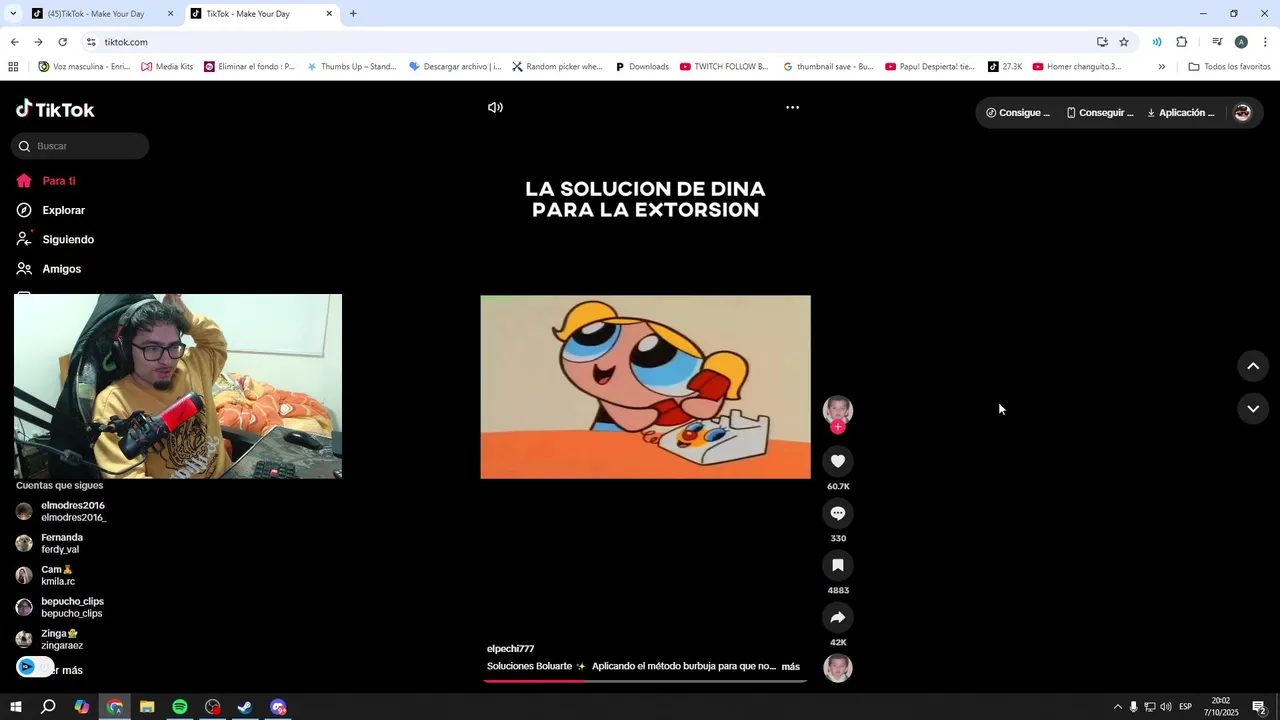Screen dimensions: 1280x720
Task: Like the video with heart icon
Action: (x=838, y=461)
